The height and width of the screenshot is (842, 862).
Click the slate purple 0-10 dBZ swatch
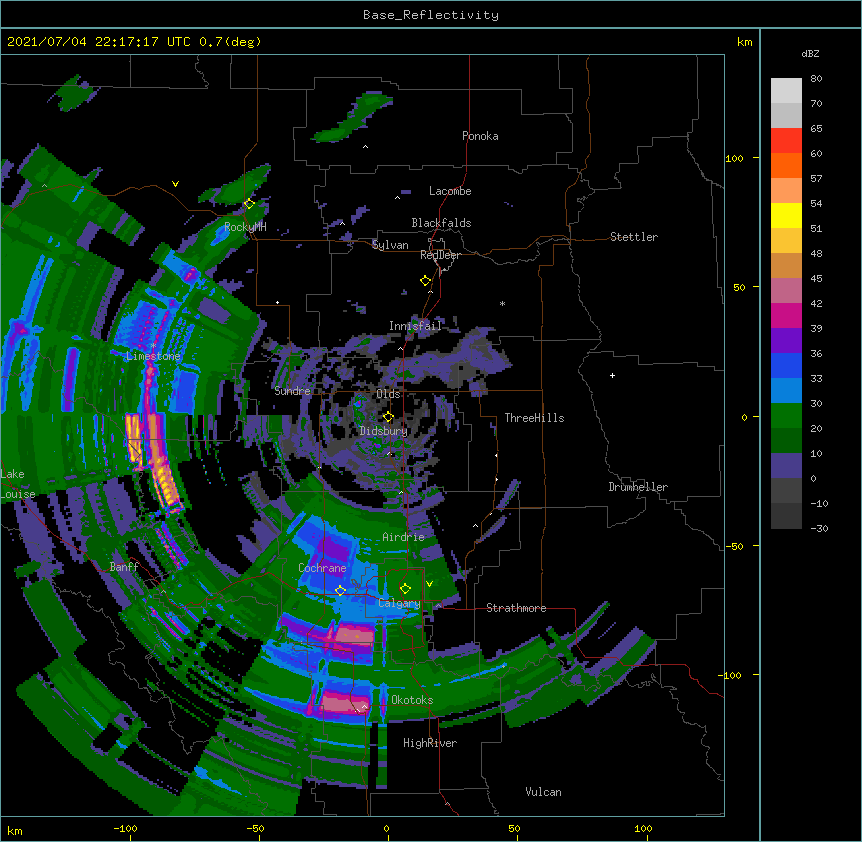[x=786, y=466]
